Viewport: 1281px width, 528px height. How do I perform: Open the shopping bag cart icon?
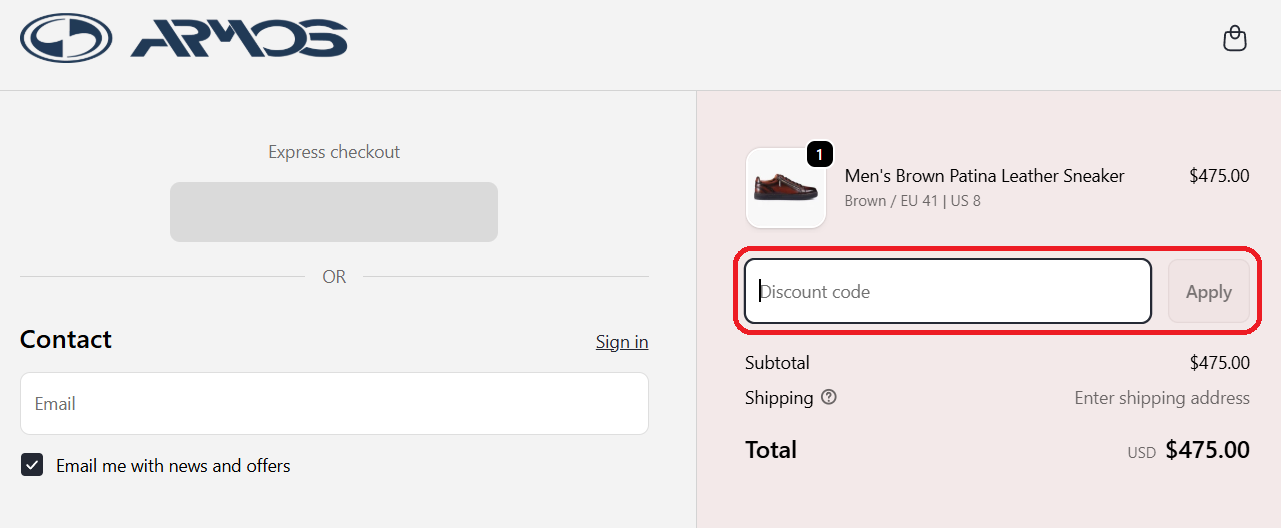(x=1235, y=39)
